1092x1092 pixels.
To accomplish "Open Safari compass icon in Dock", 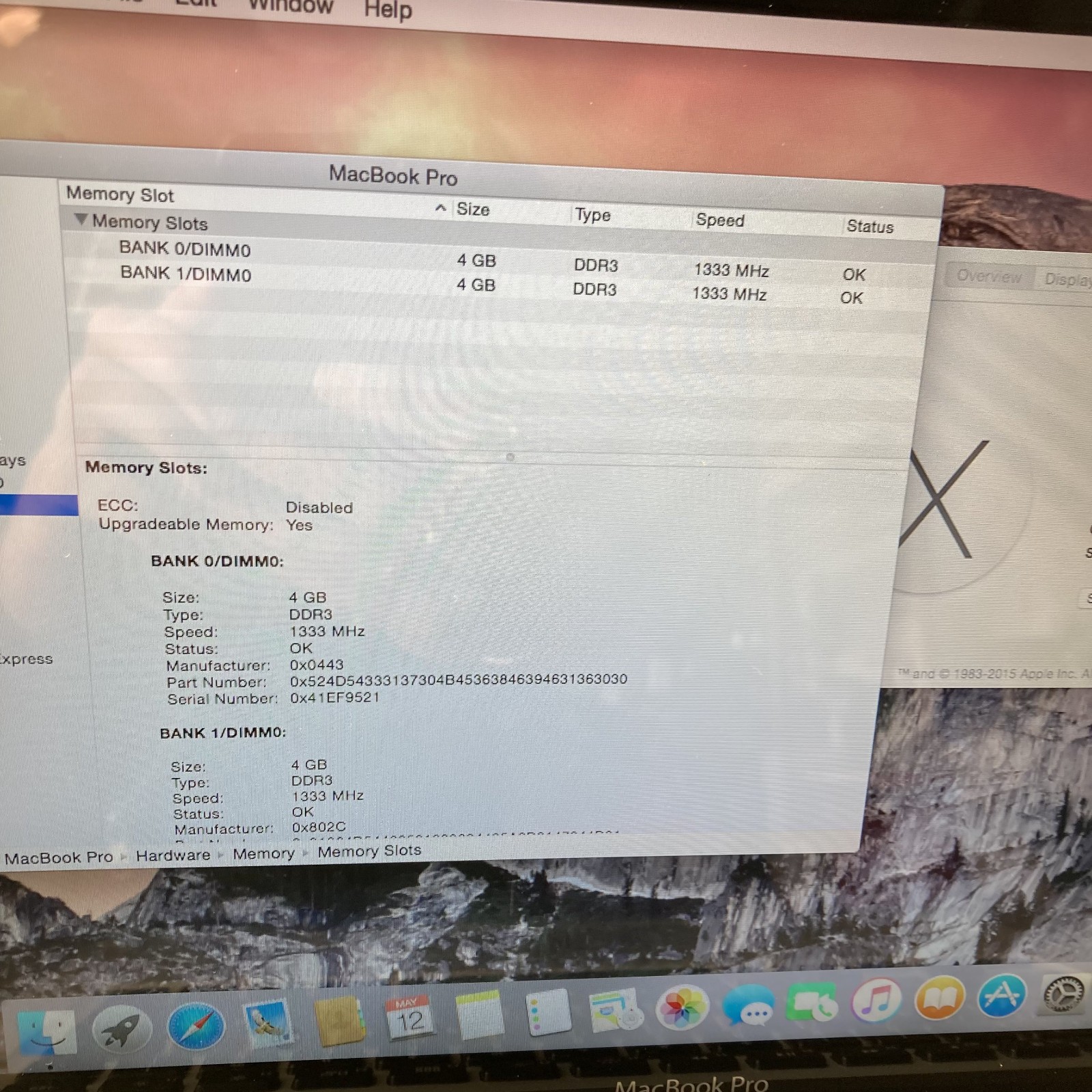I will (x=196, y=1026).
